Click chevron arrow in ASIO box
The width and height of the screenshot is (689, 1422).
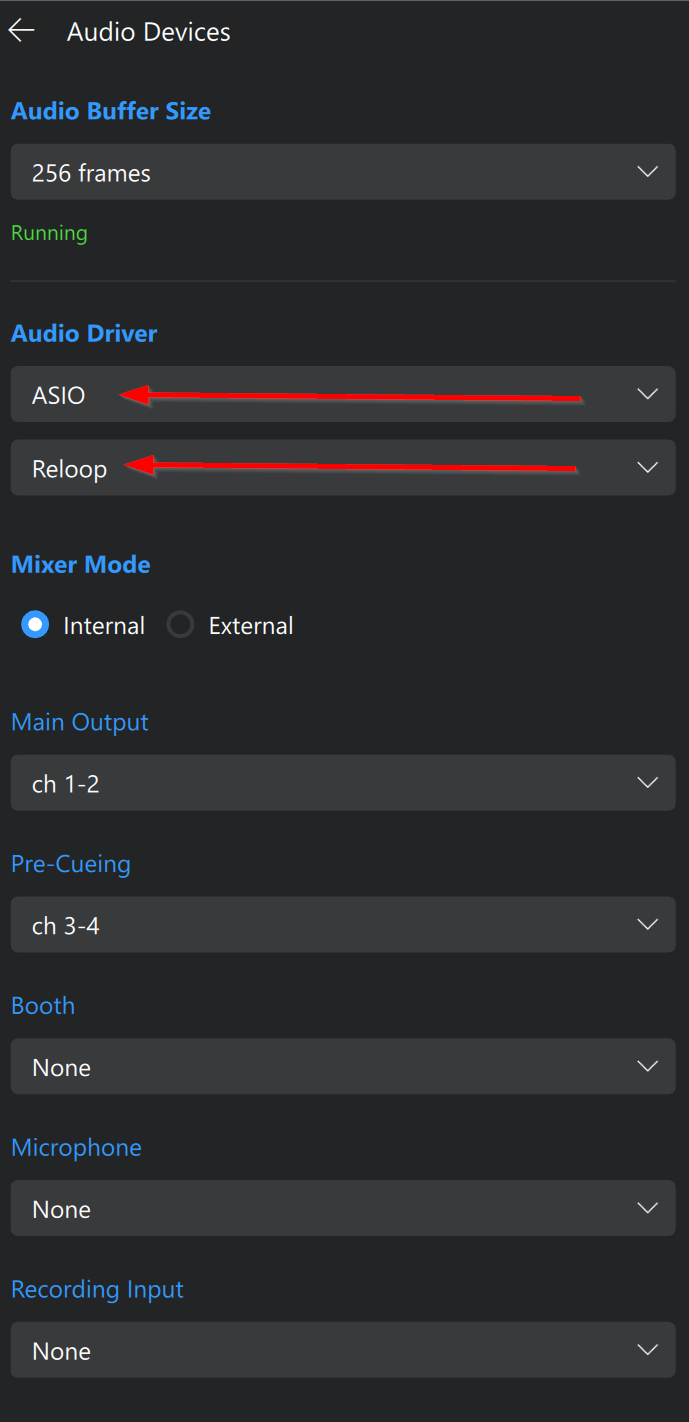point(647,394)
